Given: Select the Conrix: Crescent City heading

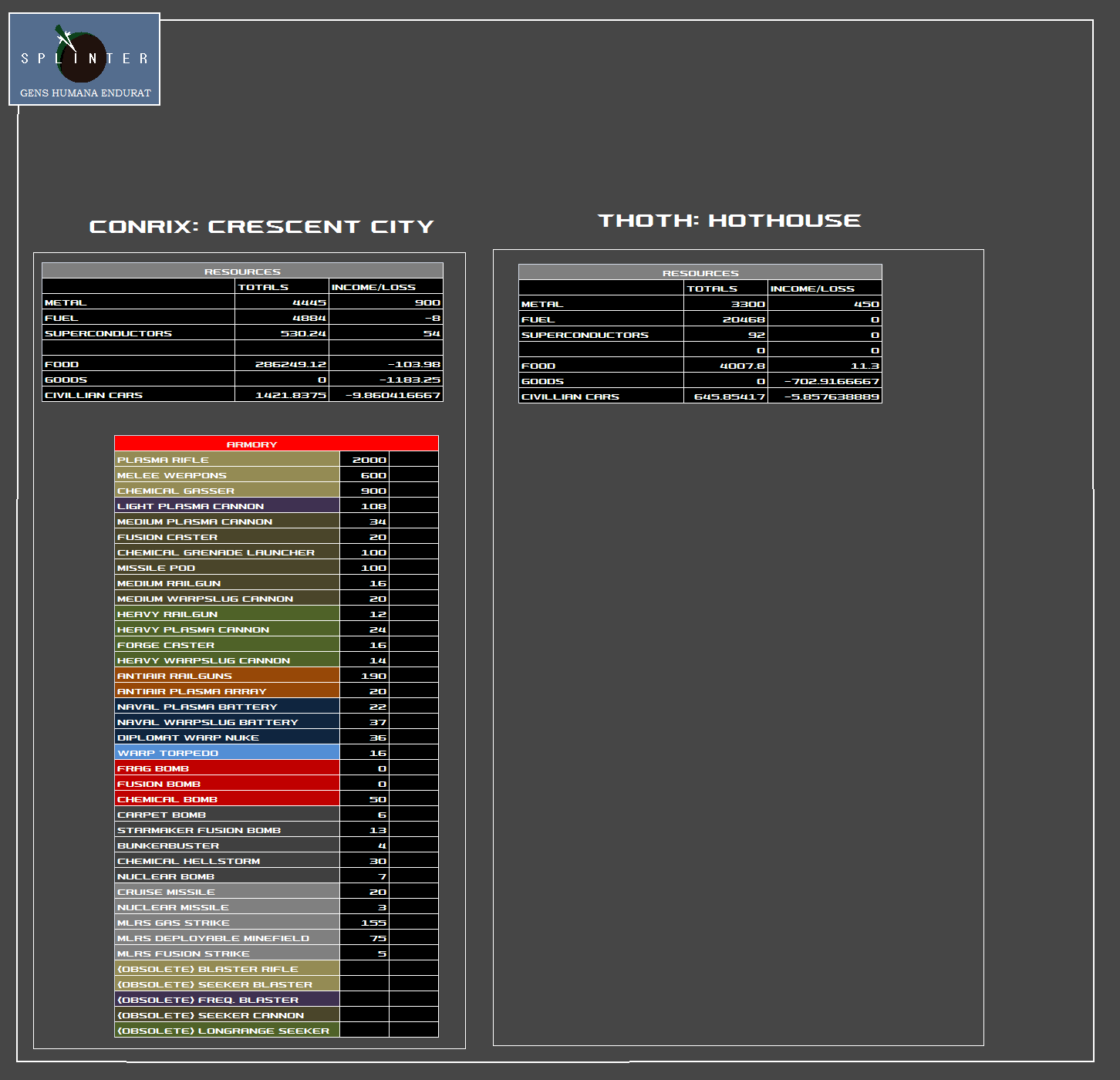Looking at the screenshot, I should coord(261,227).
